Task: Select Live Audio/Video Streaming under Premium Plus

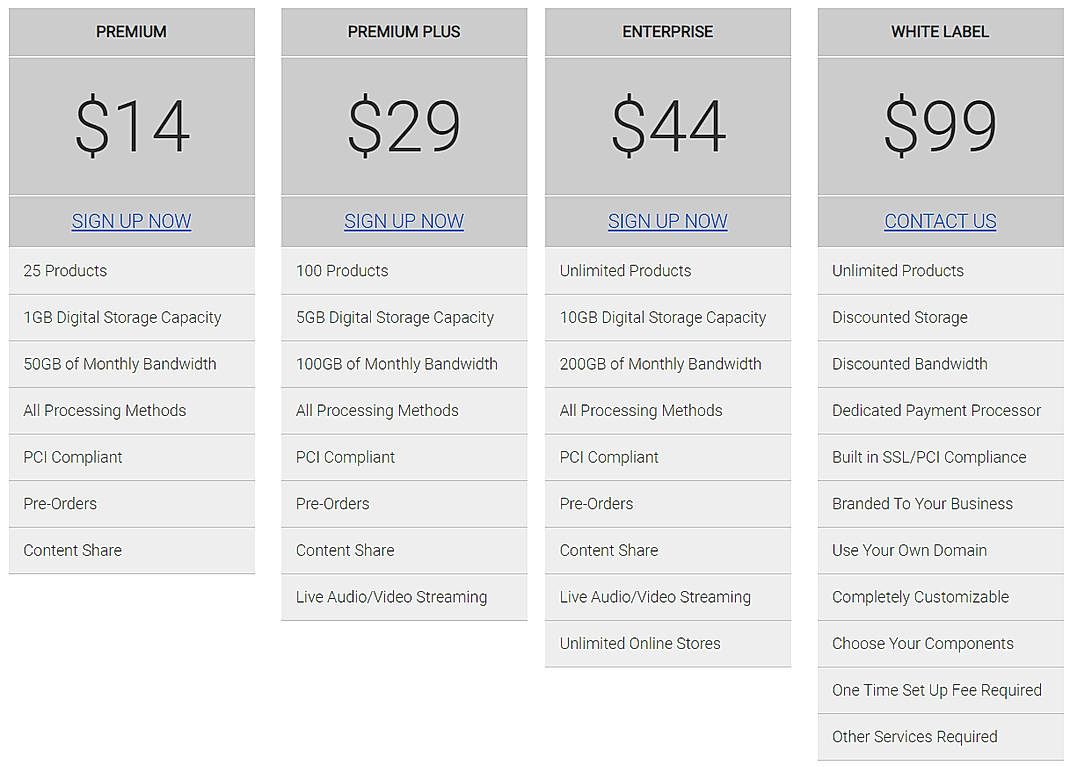Action: click(404, 597)
